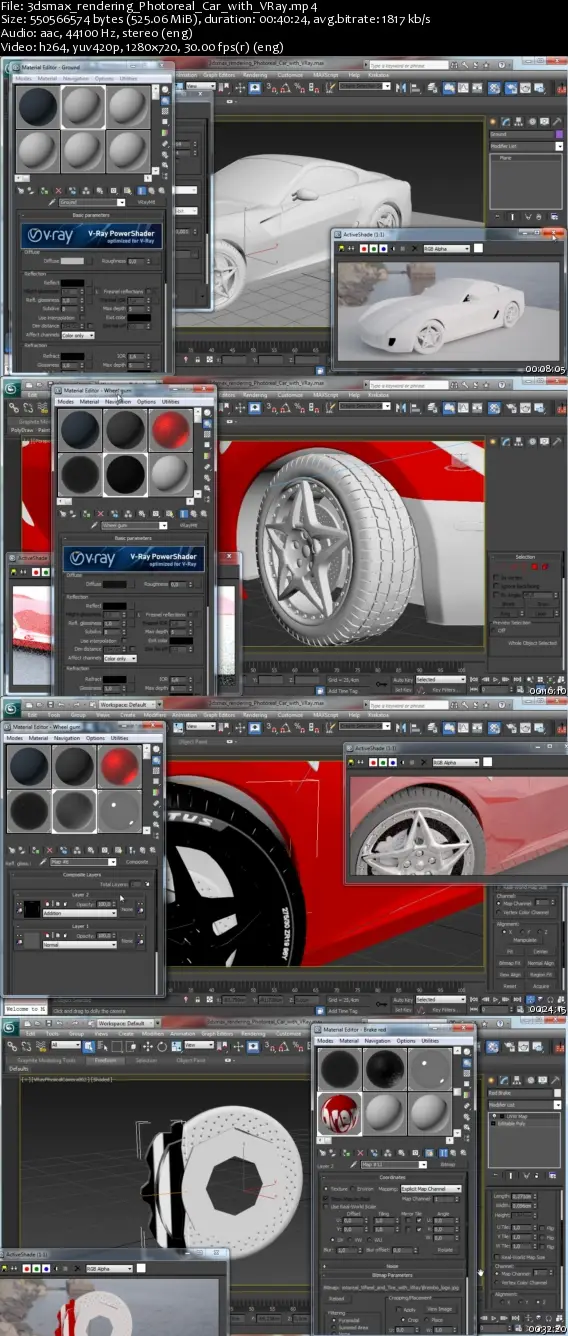Switch to Freeform ribbon tab

103,1059
